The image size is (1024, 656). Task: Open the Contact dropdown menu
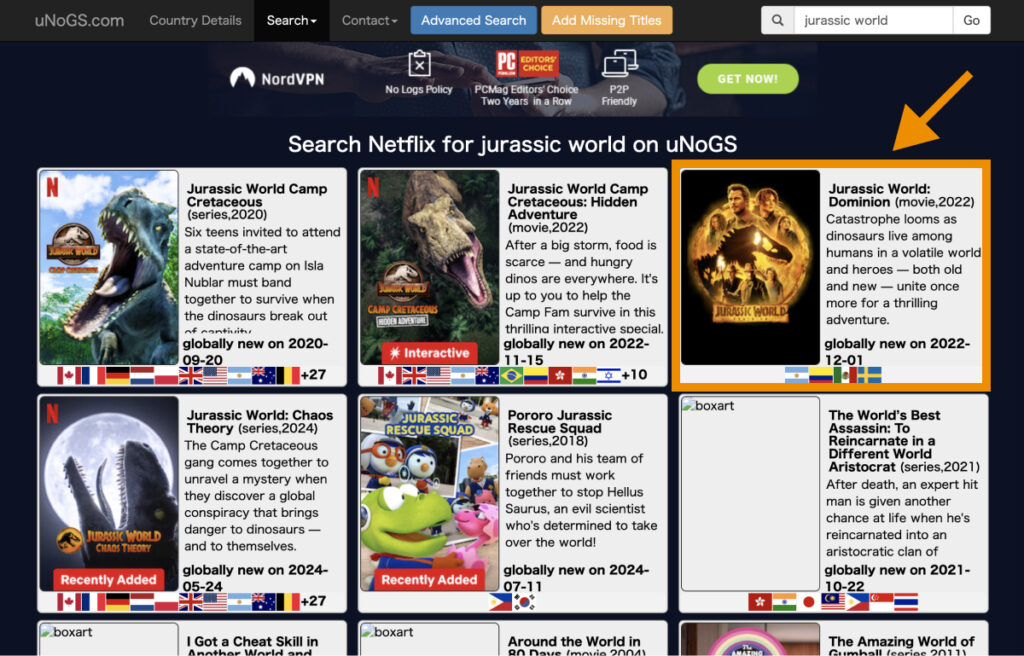coord(369,20)
